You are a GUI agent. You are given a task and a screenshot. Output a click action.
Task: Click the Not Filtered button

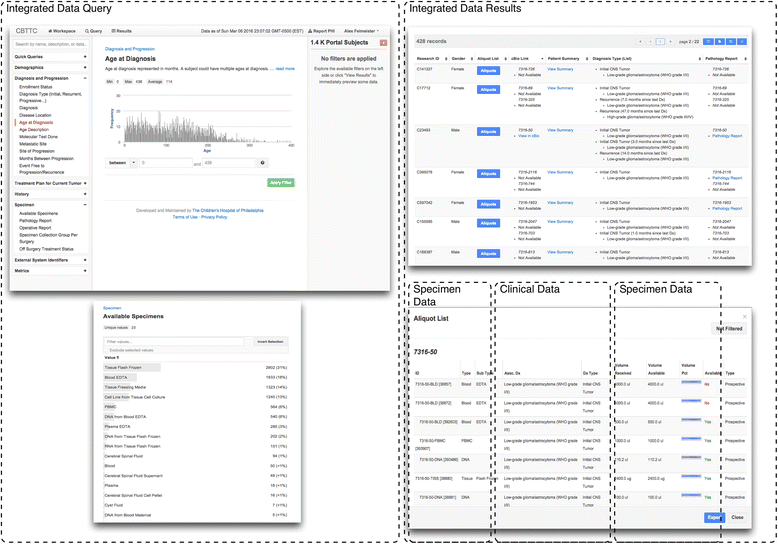[x=729, y=329]
